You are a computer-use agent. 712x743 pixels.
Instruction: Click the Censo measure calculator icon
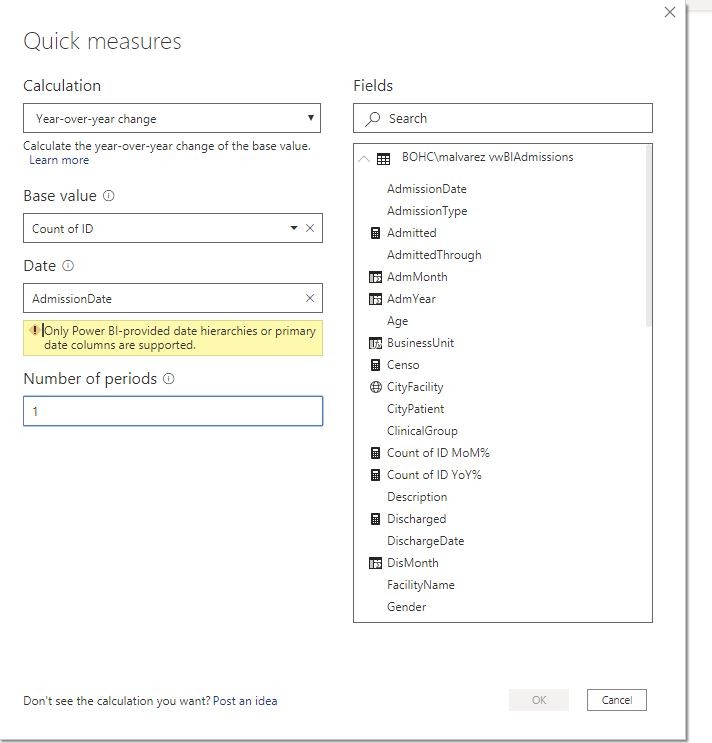coord(375,365)
